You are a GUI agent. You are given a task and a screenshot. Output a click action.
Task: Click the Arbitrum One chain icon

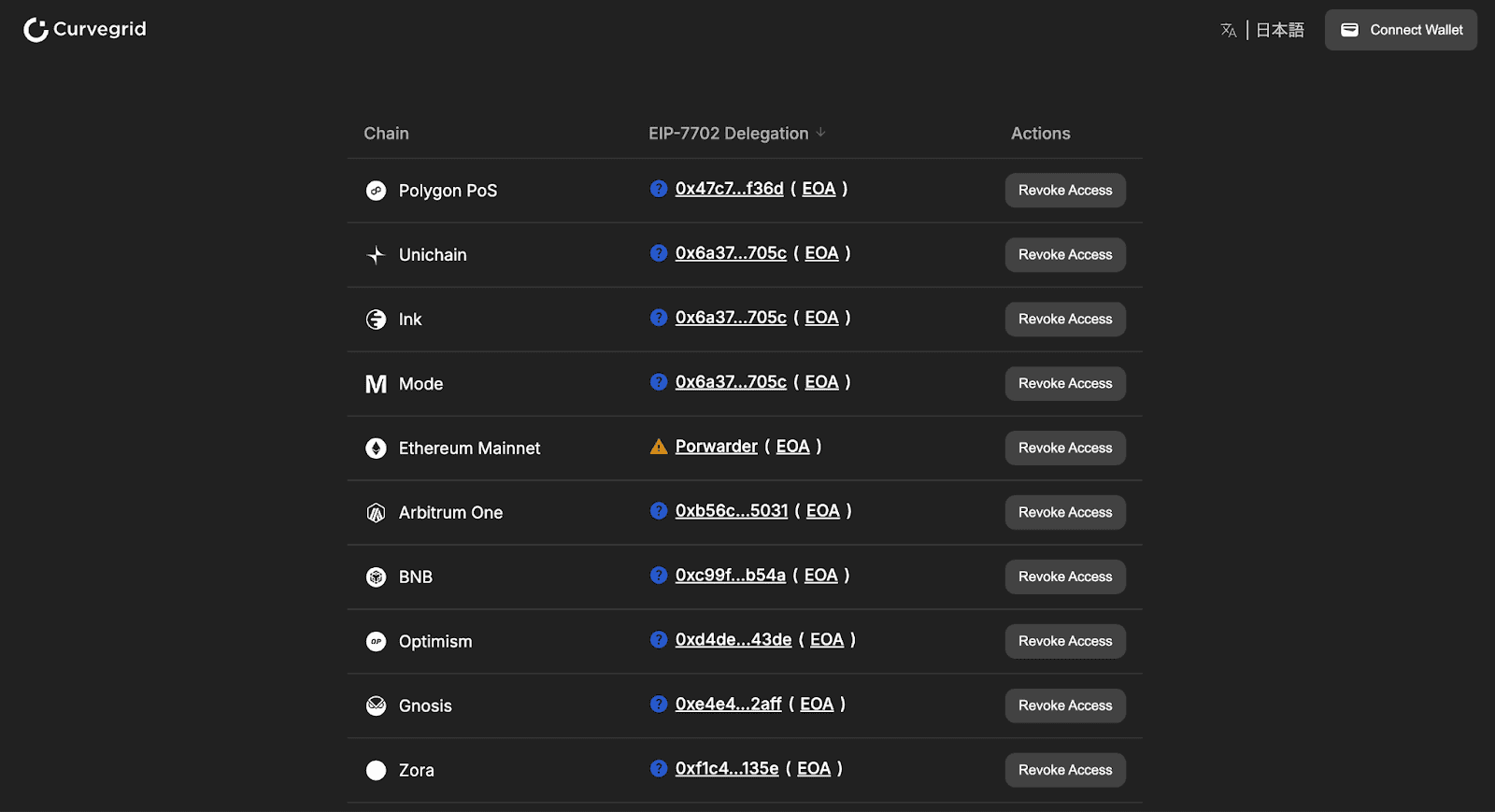[x=376, y=513]
